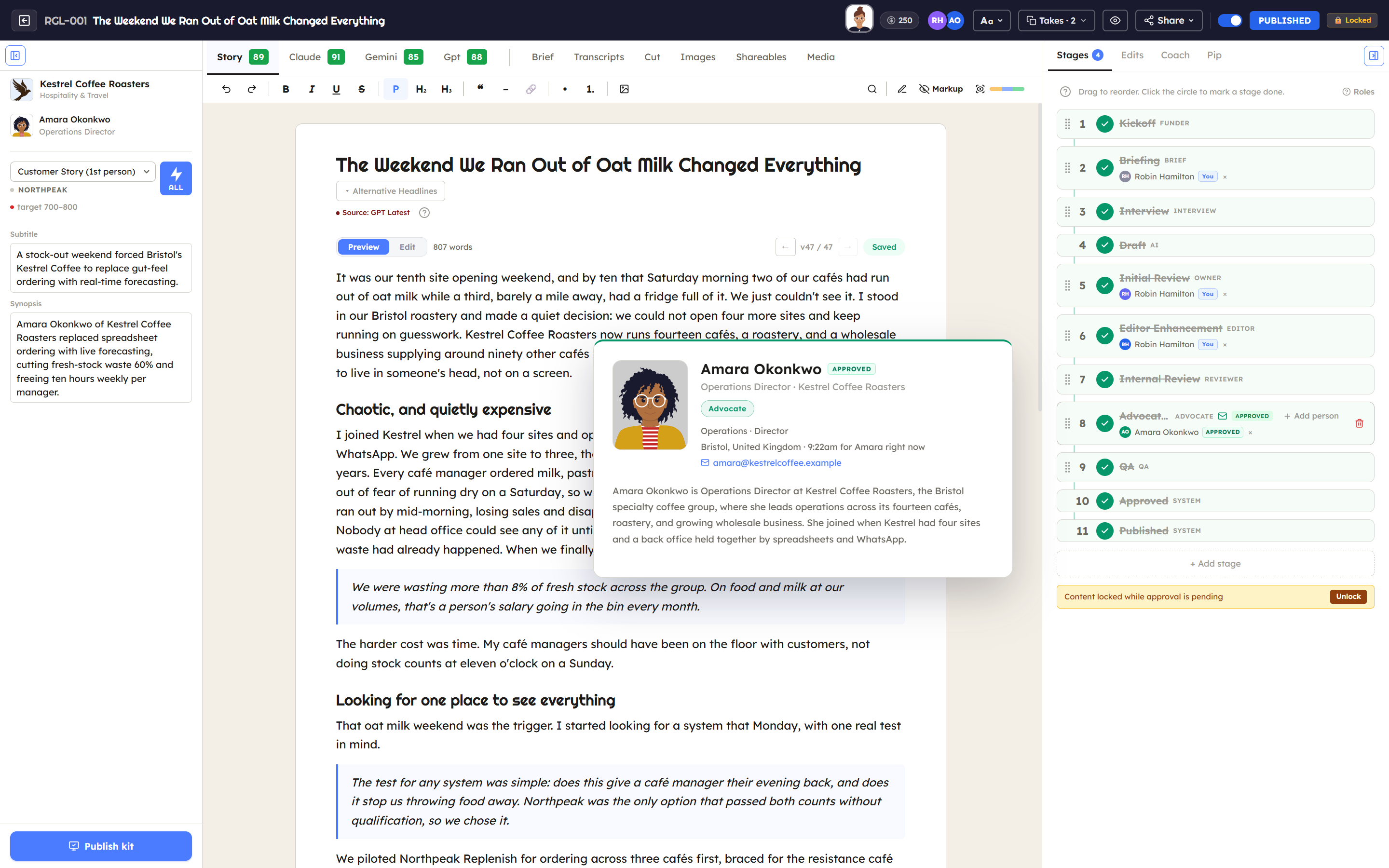Viewport: 1389px width, 868px height.
Task: Expand Alternative Headlines
Action: 390,191
